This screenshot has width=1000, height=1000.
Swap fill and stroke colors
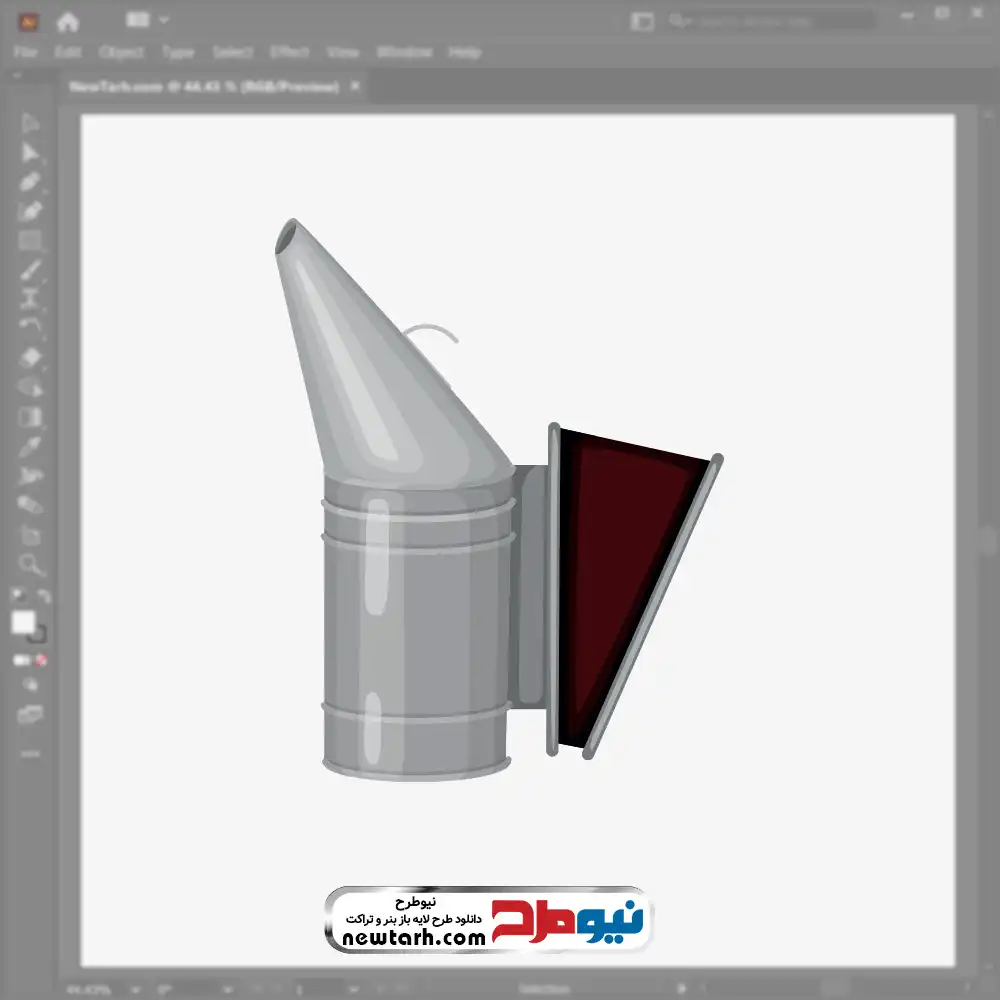click(43, 596)
